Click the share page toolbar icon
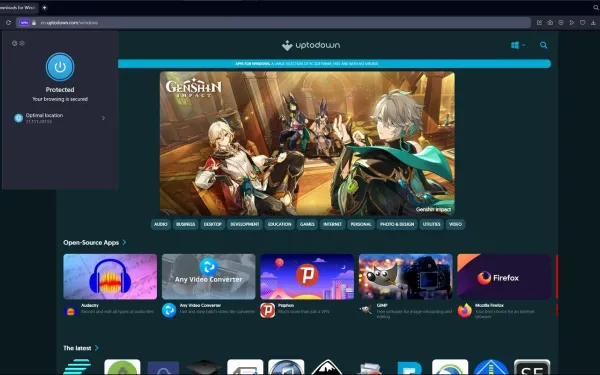This screenshot has width=600, height=375. coord(539,23)
